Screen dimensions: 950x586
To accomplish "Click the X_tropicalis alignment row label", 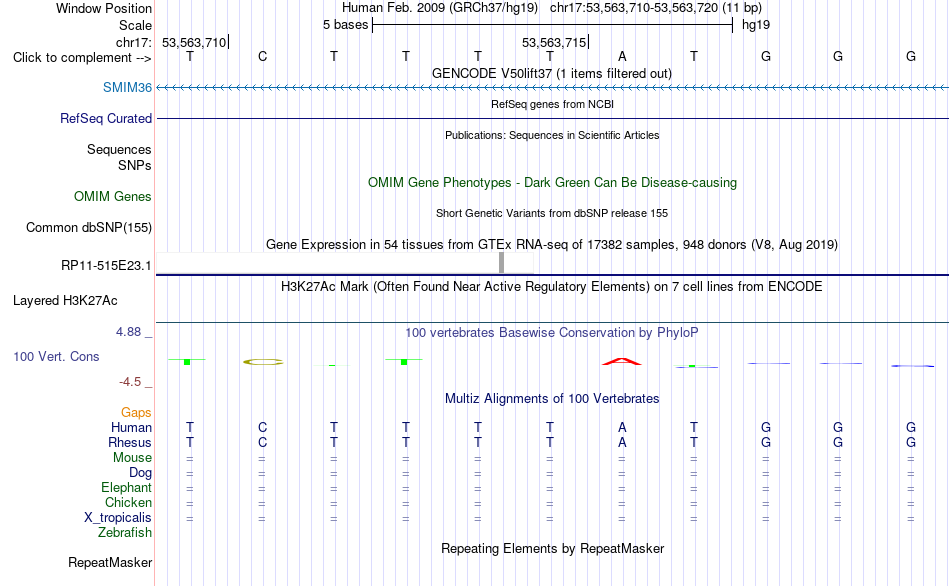I will [x=118, y=518].
